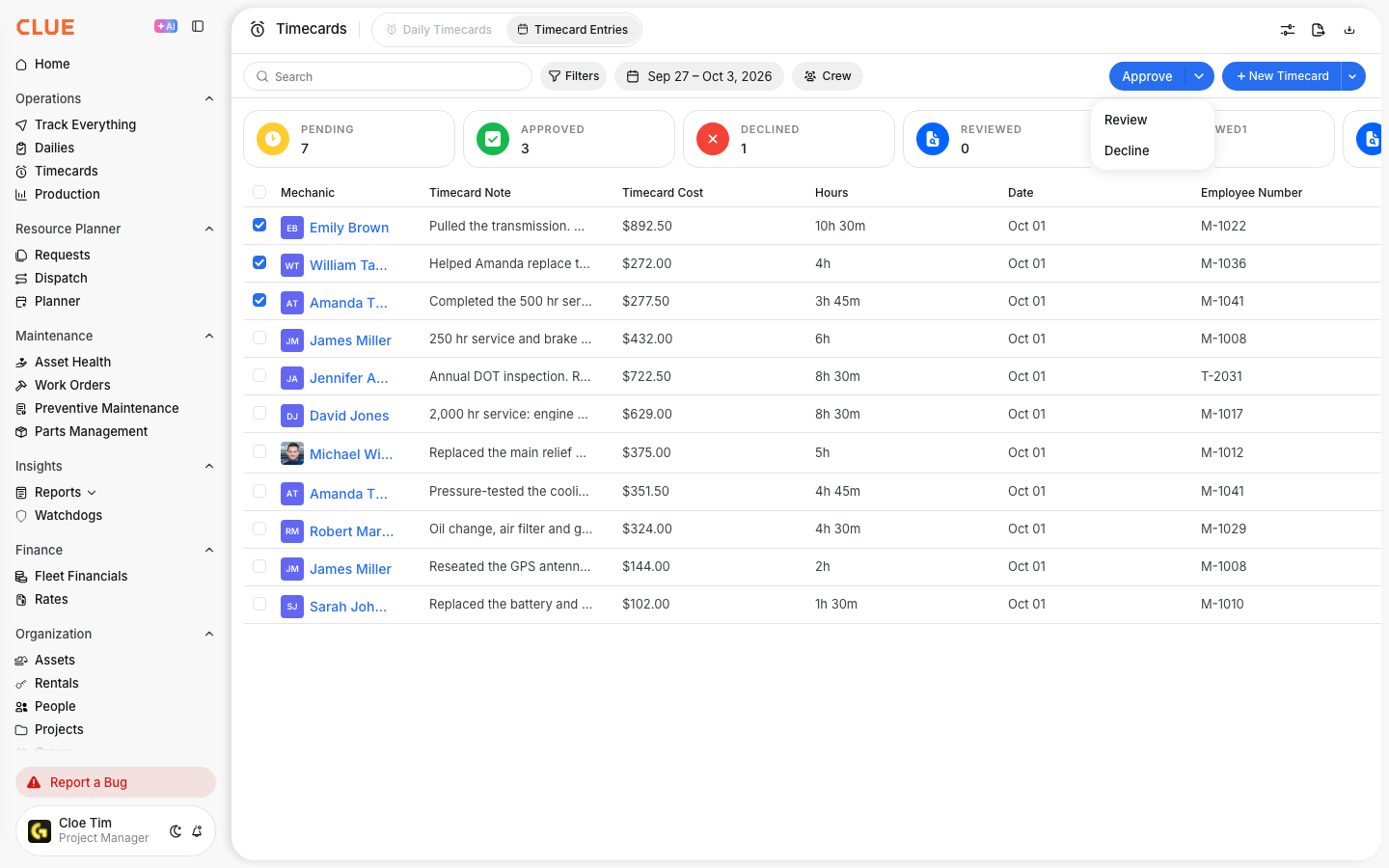Collapse the sidebar panel icon
The image size is (1389, 868).
(x=198, y=27)
